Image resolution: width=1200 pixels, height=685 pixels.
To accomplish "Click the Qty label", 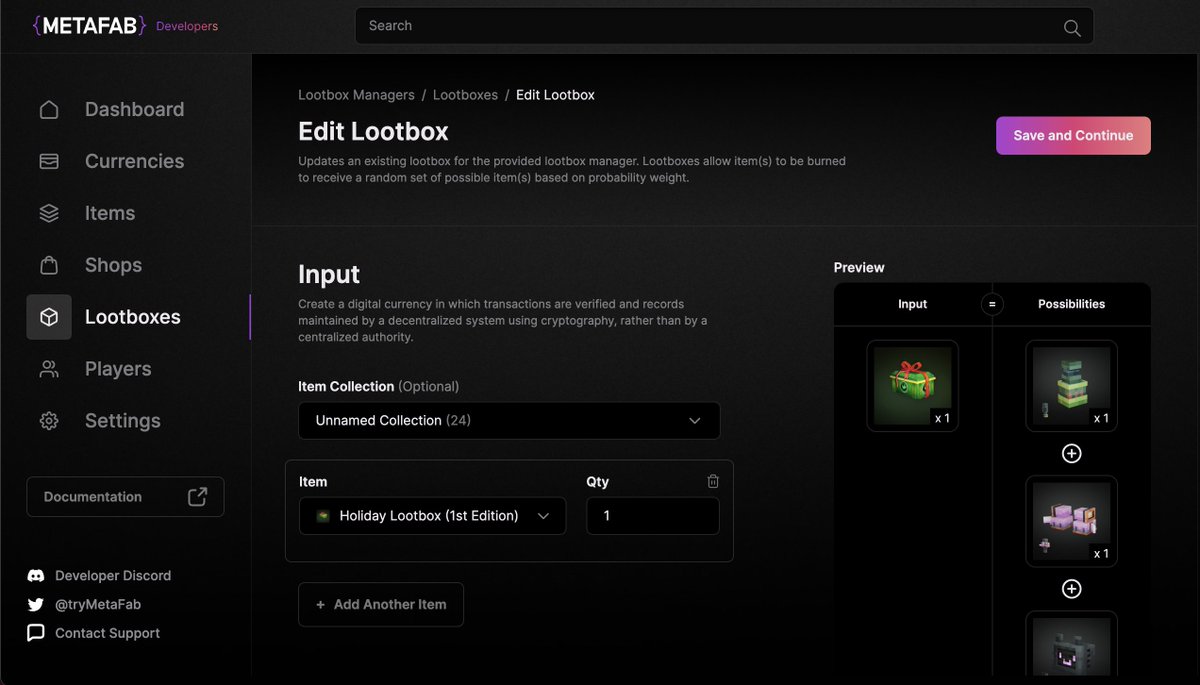I will tap(597, 482).
